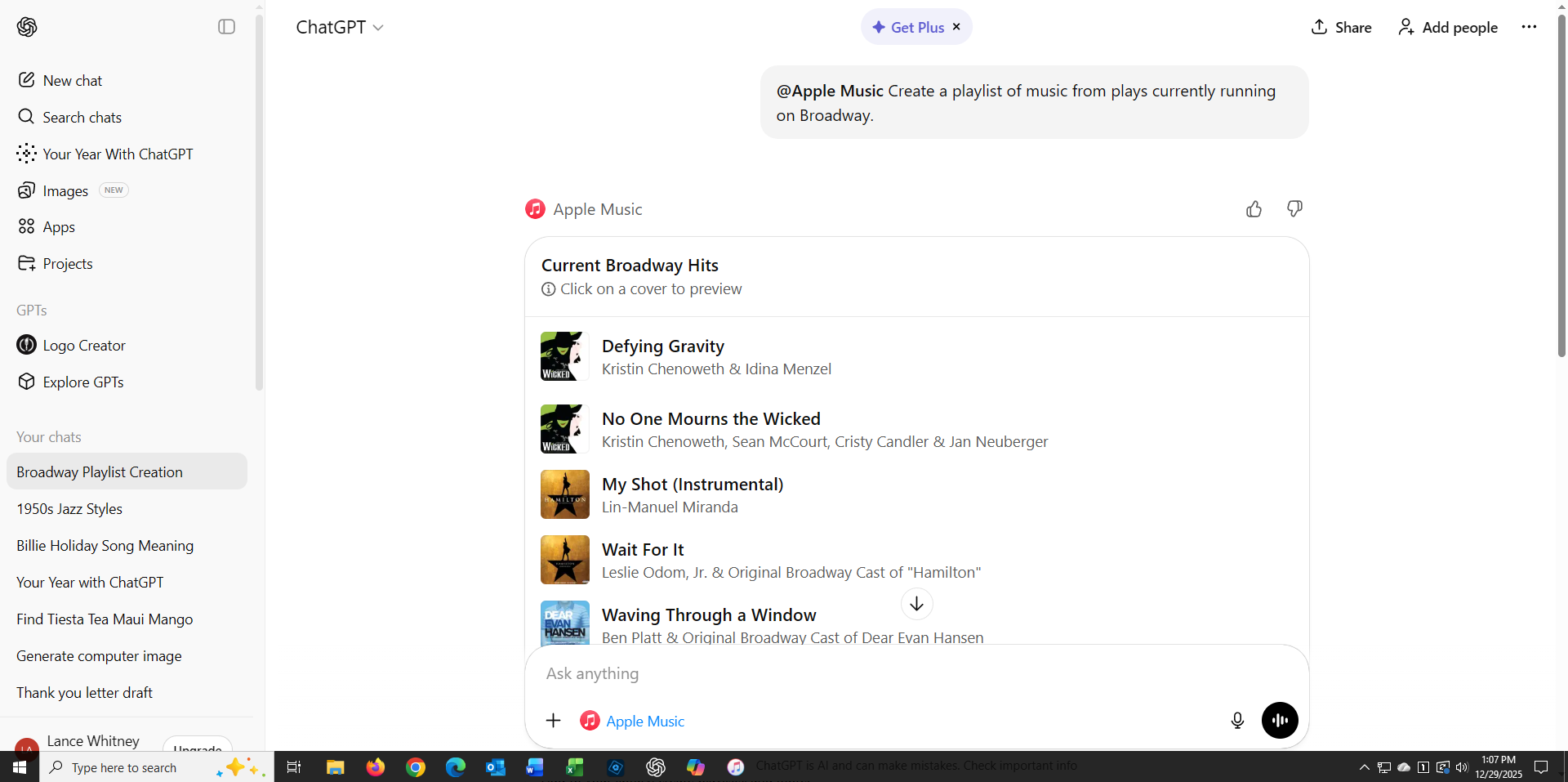Open Google Chrome from the taskbar

[x=416, y=767]
